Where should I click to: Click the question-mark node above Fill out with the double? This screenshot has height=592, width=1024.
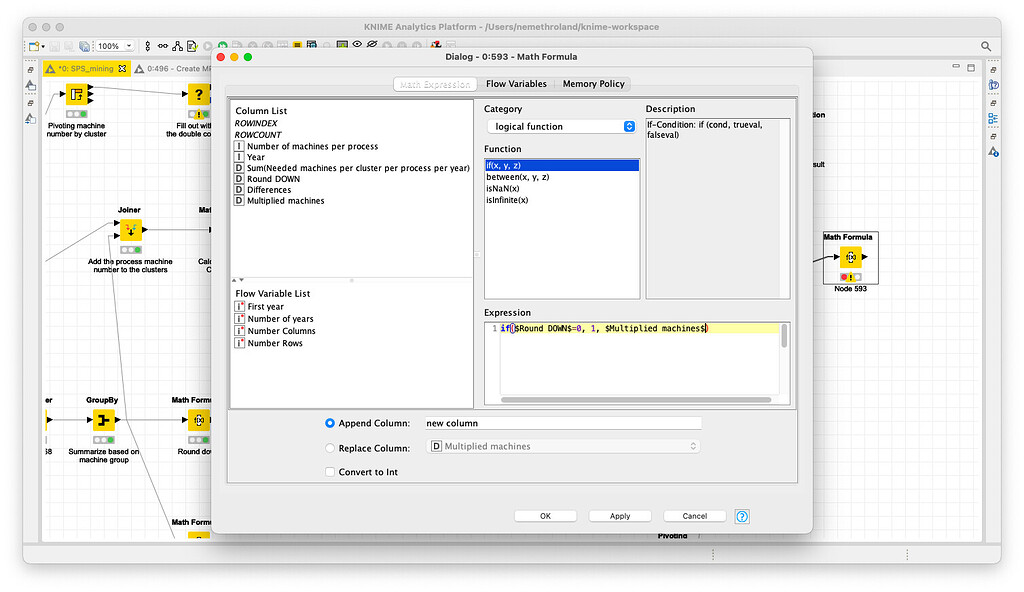coord(197,93)
